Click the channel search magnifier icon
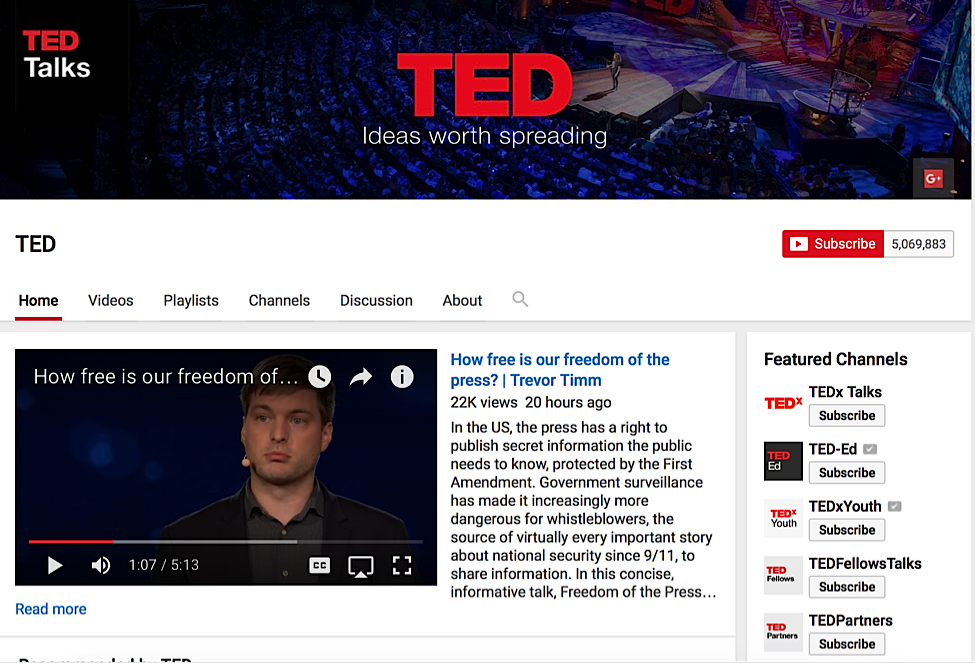Image resolution: width=975 pixels, height=663 pixels. click(520, 299)
